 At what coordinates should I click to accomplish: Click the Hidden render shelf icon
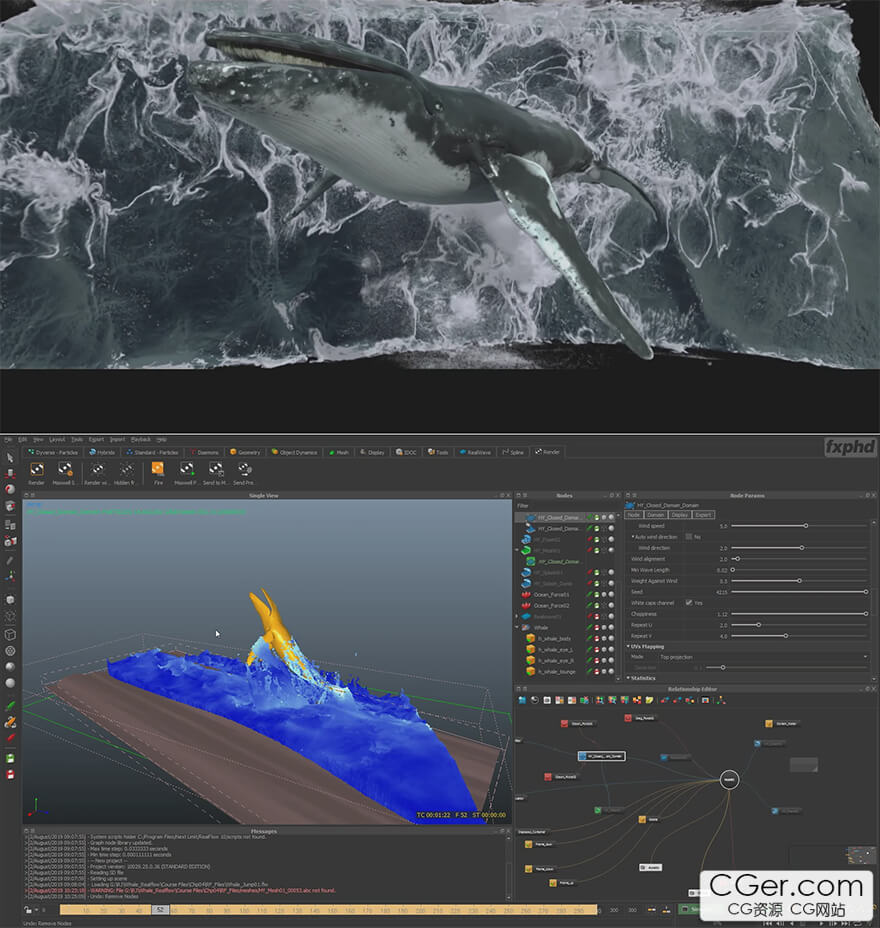point(127,468)
